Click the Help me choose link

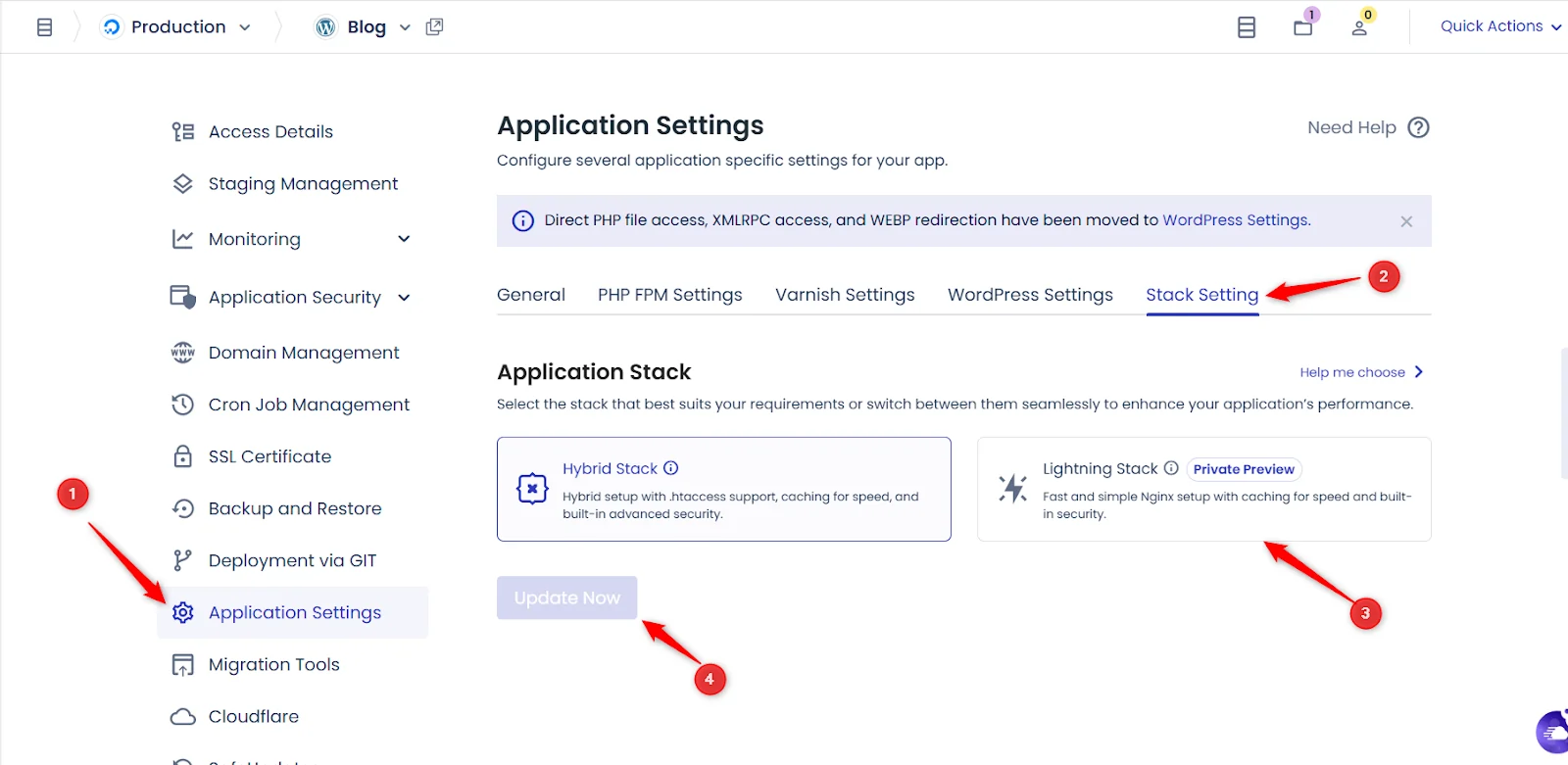click(x=1352, y=372)
